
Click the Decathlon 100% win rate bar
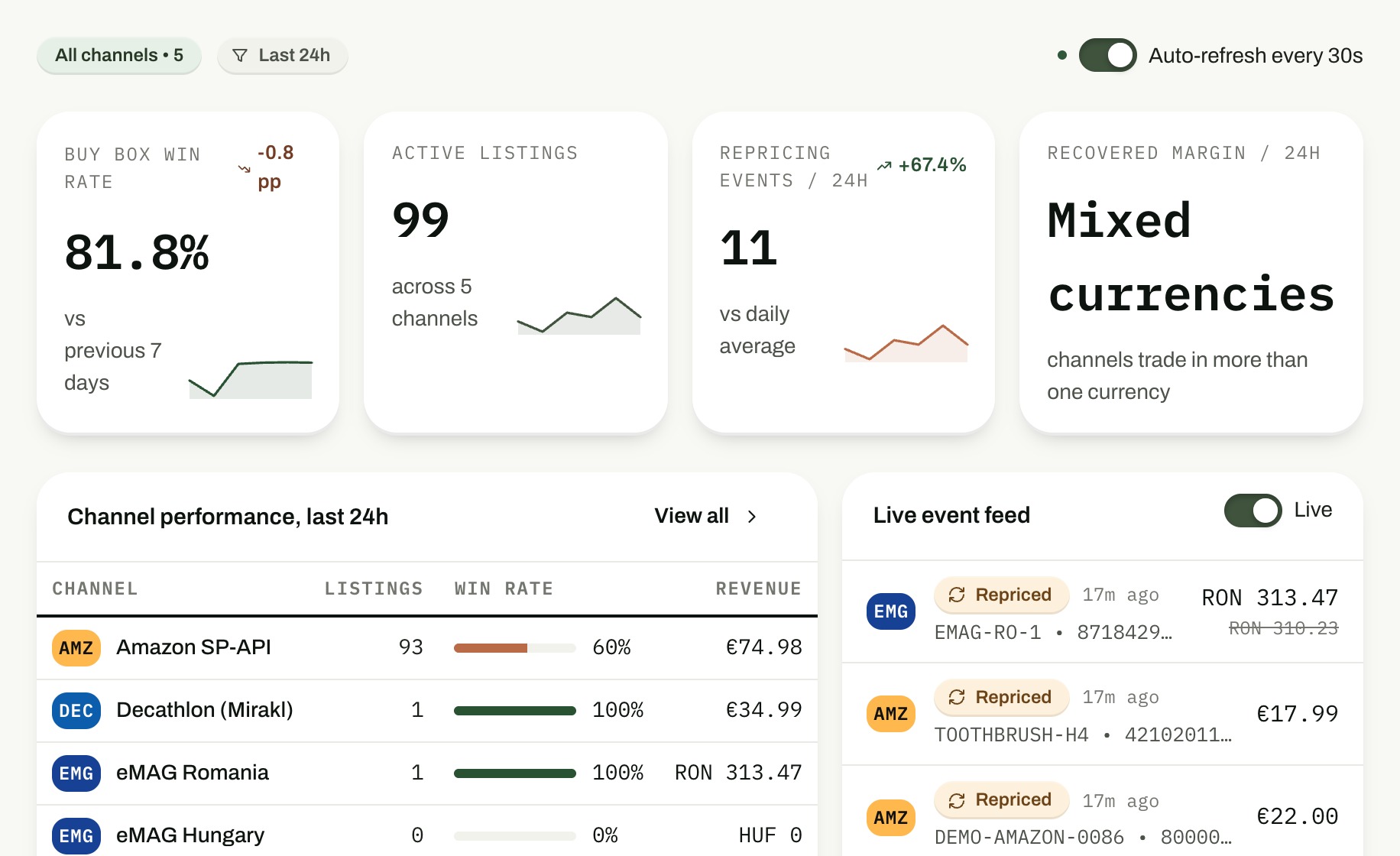(x=515, y=711)
